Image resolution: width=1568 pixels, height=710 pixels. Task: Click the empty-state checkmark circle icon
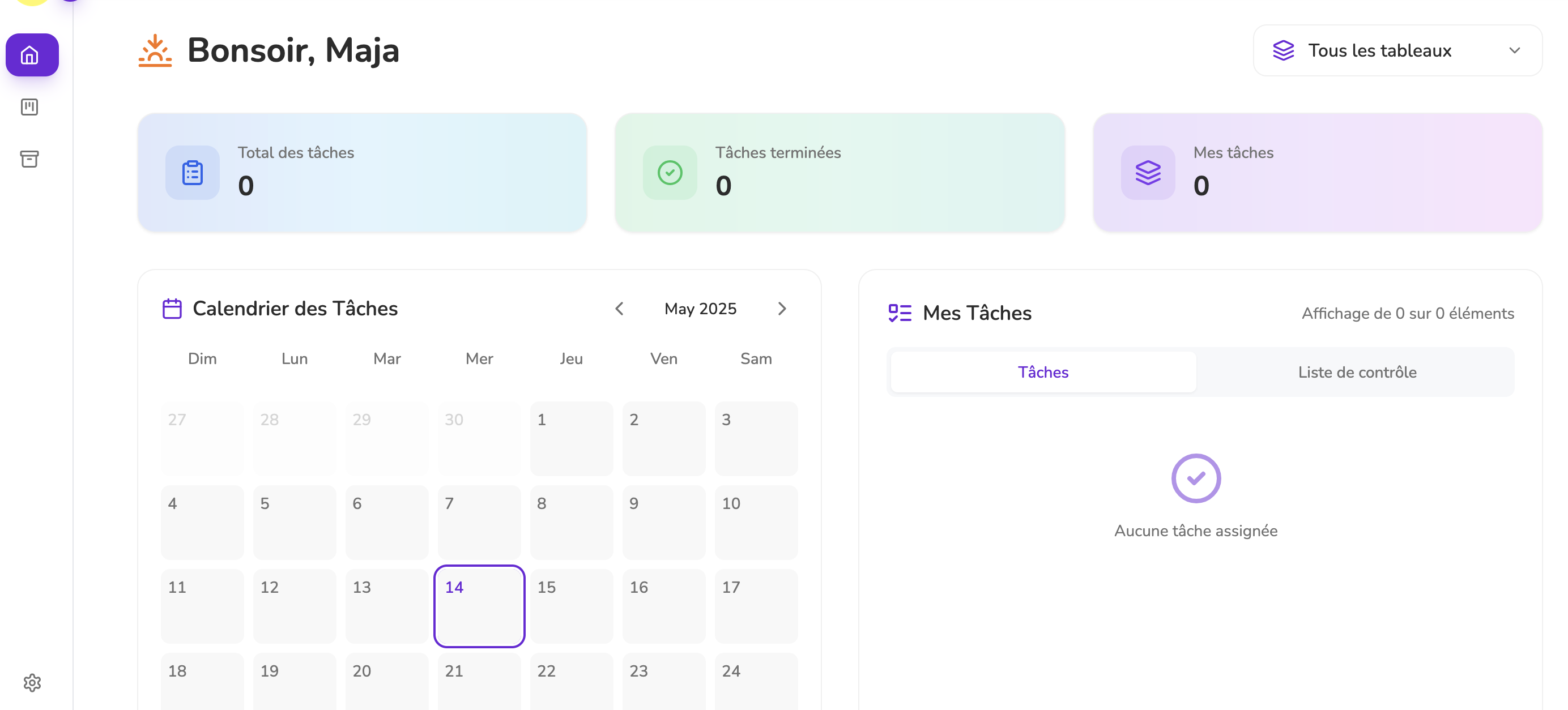pyautogui.click(x=1195, y=478)
